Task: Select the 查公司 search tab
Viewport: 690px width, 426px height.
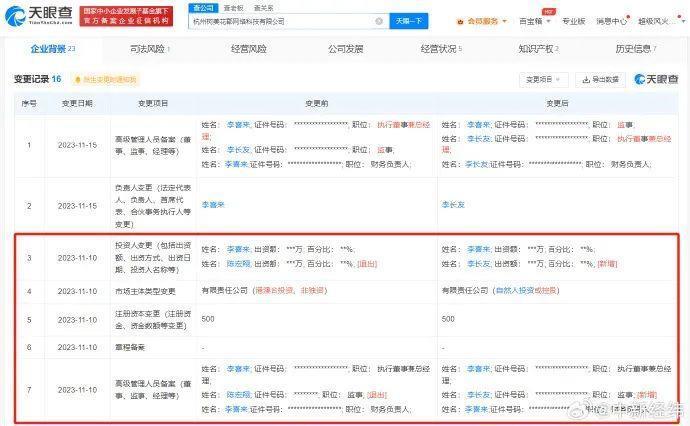Action: tap(203, 8)
